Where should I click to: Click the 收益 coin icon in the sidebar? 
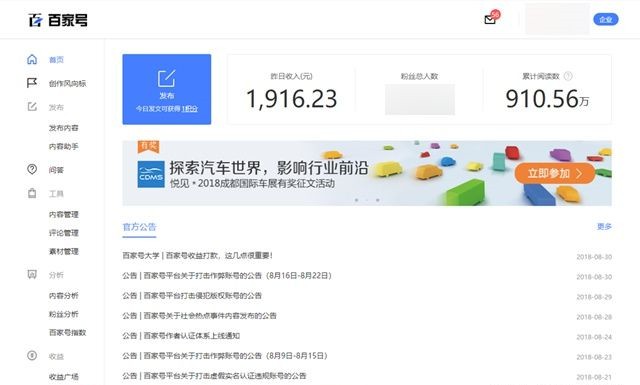pyautogui.click(x=32, y=356)
